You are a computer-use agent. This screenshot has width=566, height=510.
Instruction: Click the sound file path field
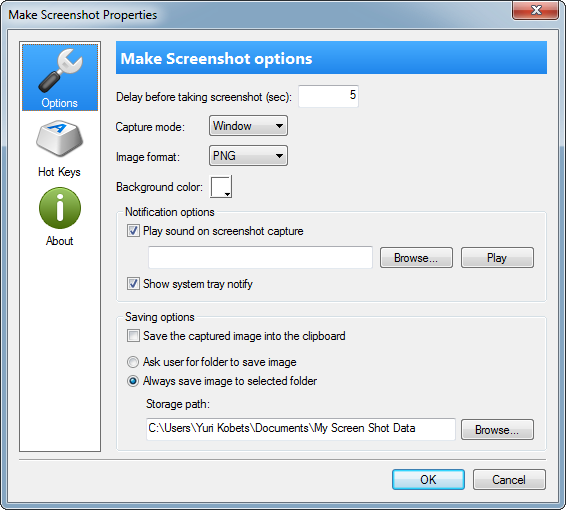click(x=260, y=257)
